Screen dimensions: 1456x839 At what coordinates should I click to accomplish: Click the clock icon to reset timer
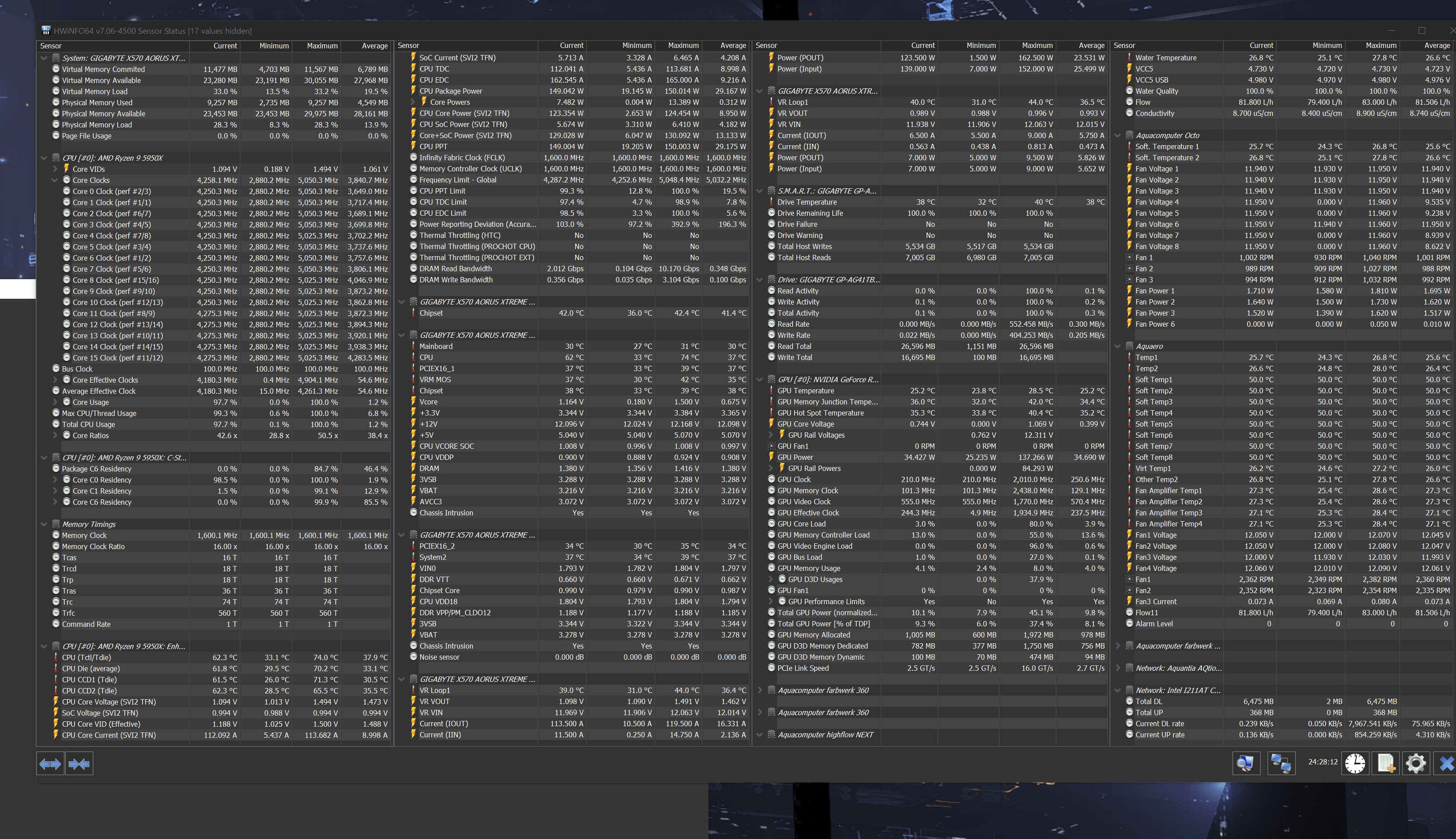pyautogui.click(x=1355, y=763)
